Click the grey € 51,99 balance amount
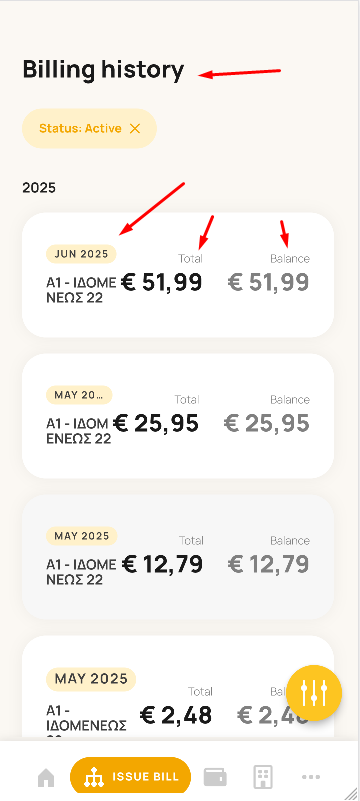This screenshot has height=801, width=360. (x=268, y=282)
